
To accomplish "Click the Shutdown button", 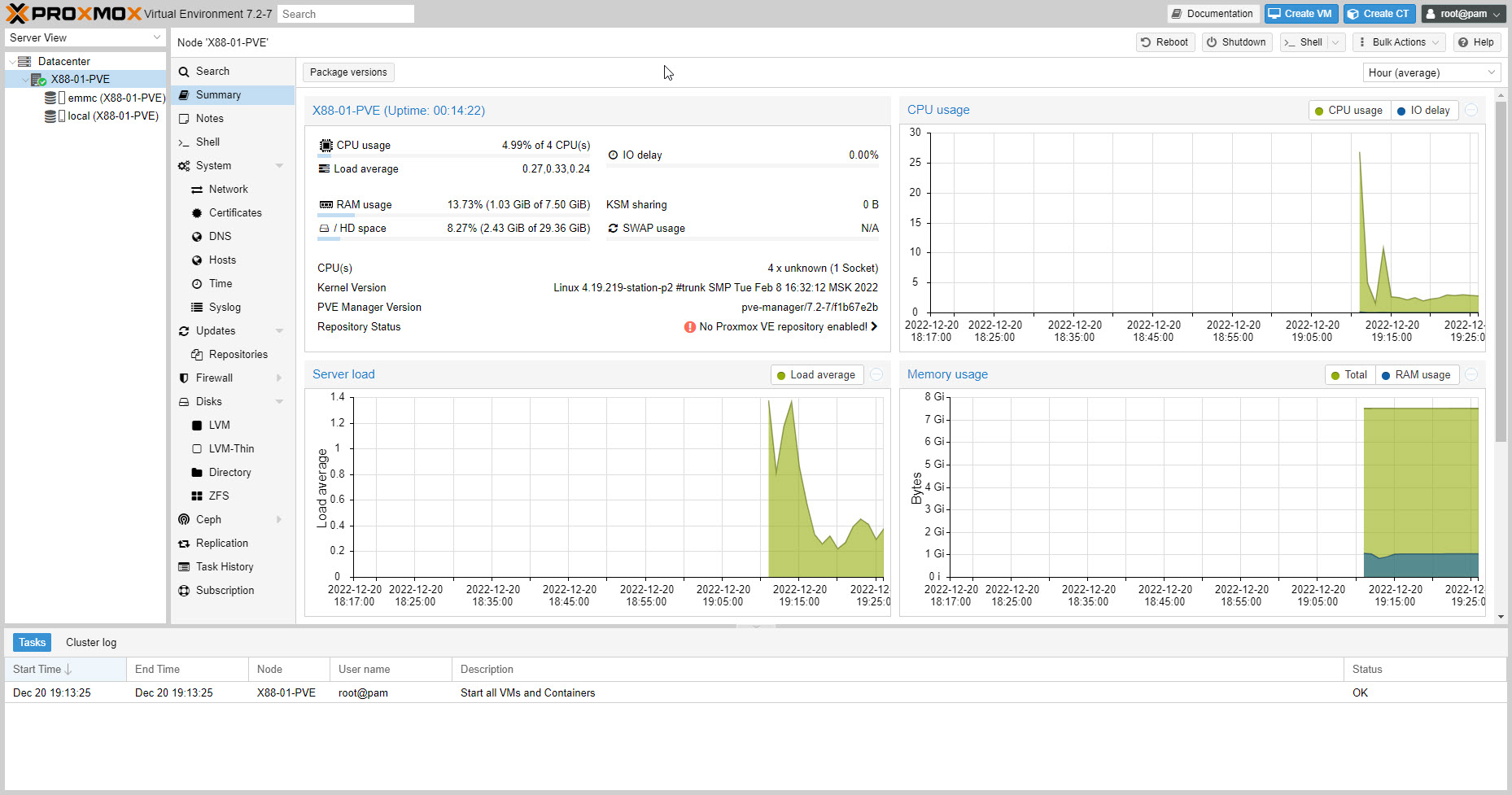I will click(1236, 42).
